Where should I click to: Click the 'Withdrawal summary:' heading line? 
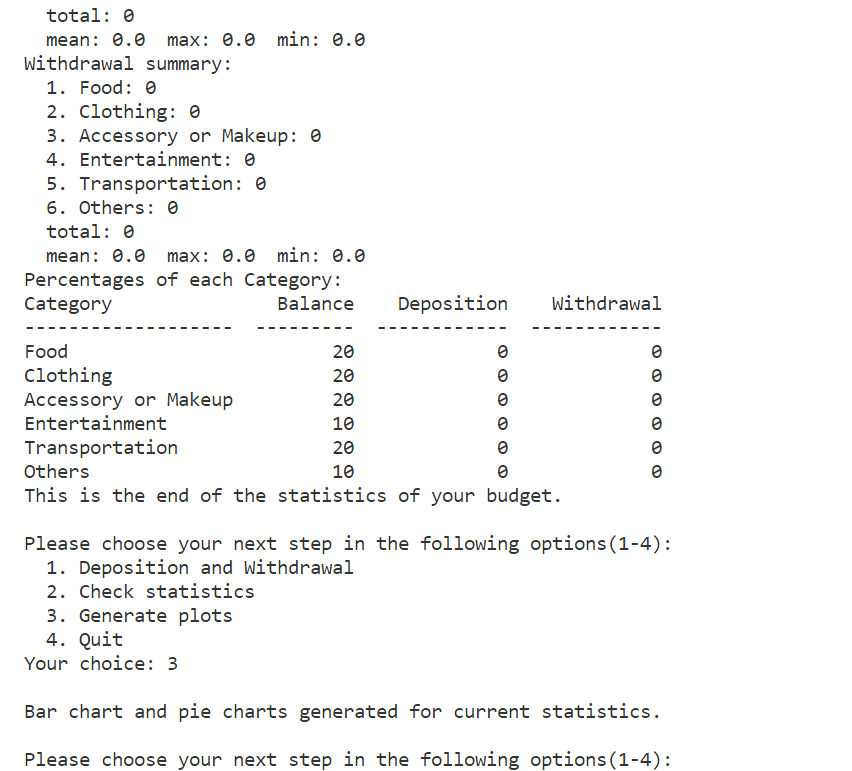pyautogui.click(x=128, y=64)
